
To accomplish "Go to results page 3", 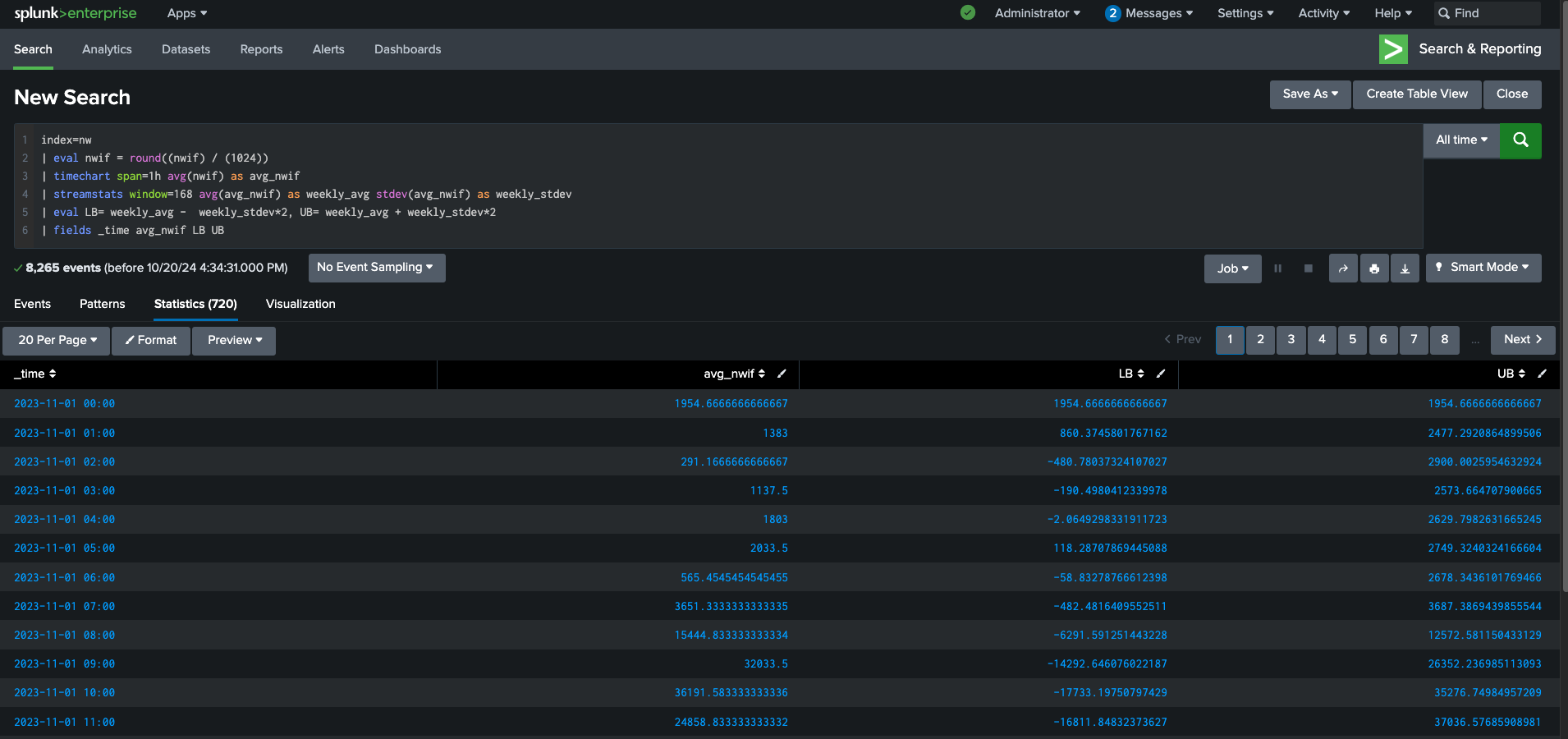I will click(1291, 340).
